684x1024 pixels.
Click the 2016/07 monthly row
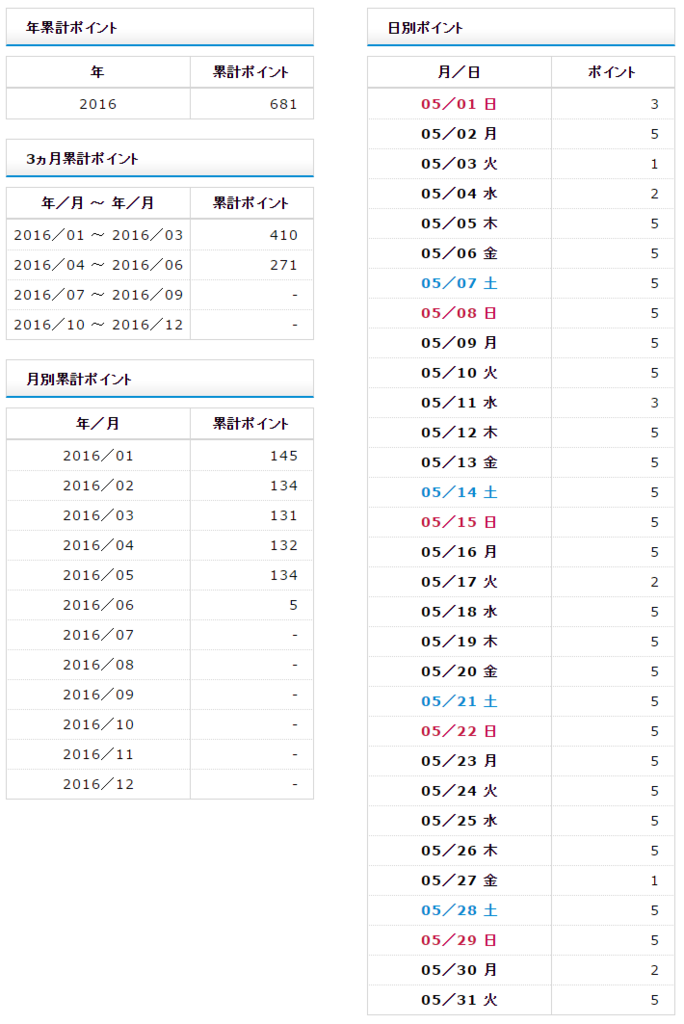click(159, 635)
